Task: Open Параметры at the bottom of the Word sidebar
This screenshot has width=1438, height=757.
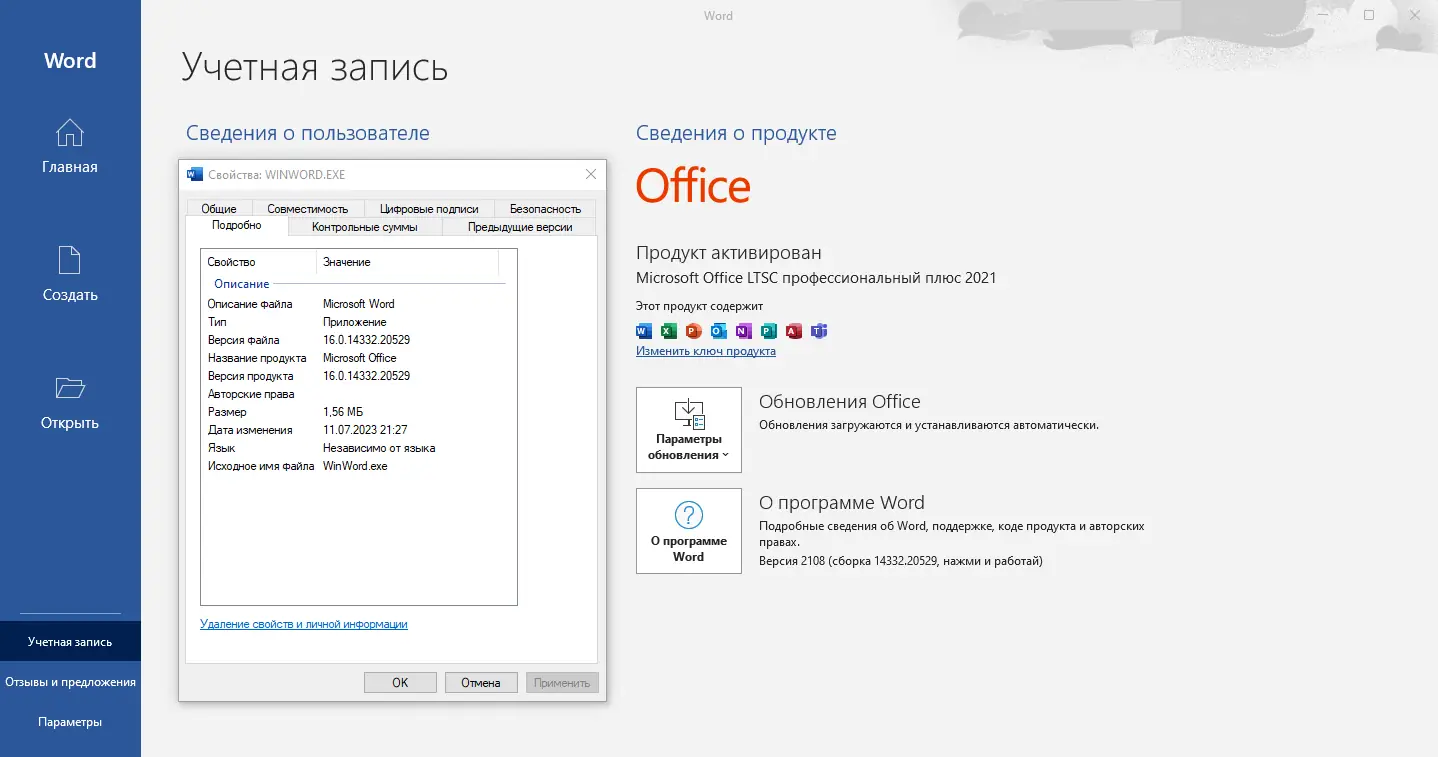Action: click(x=70, y=722)
